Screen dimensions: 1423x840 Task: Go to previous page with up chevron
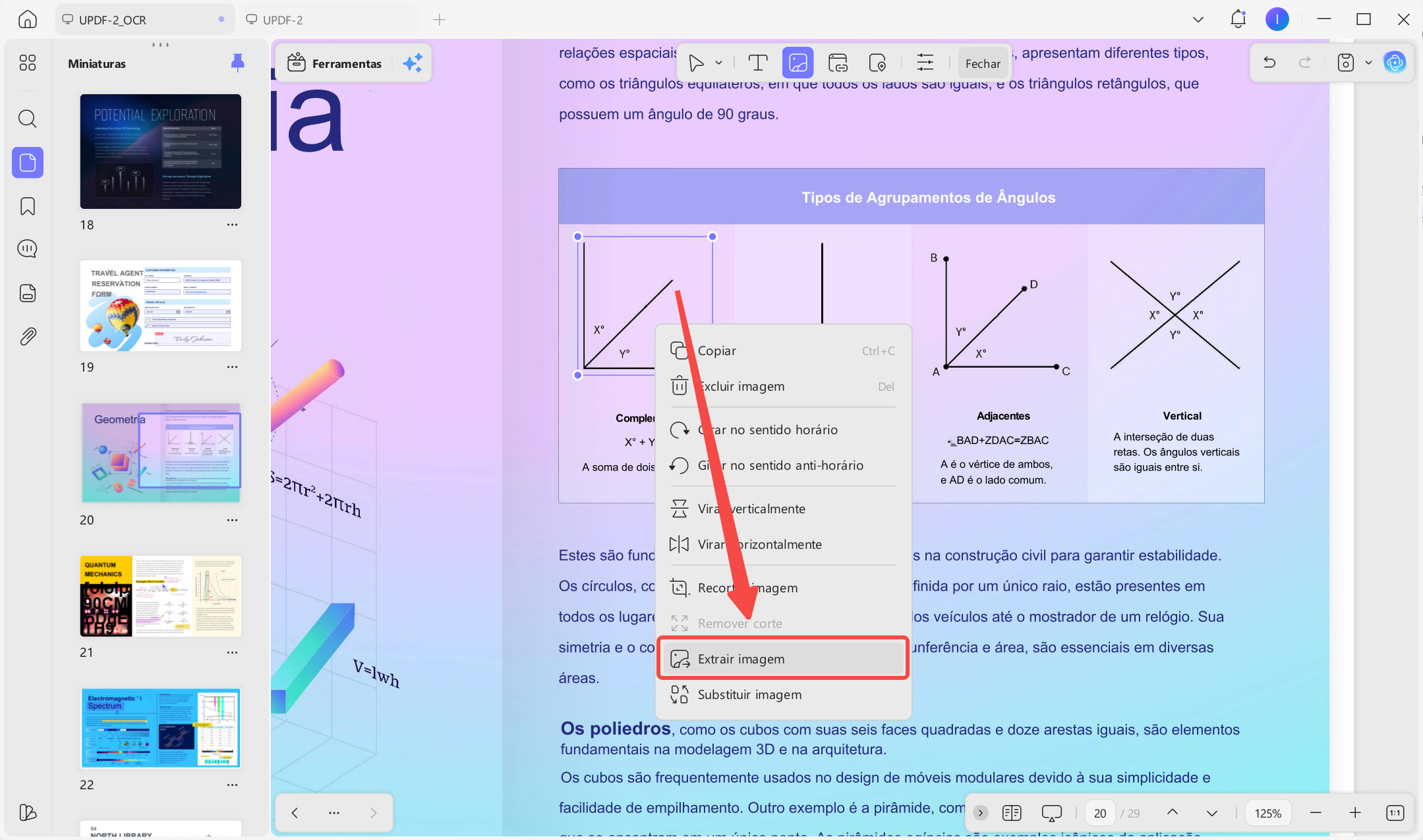click(1173, 812)
